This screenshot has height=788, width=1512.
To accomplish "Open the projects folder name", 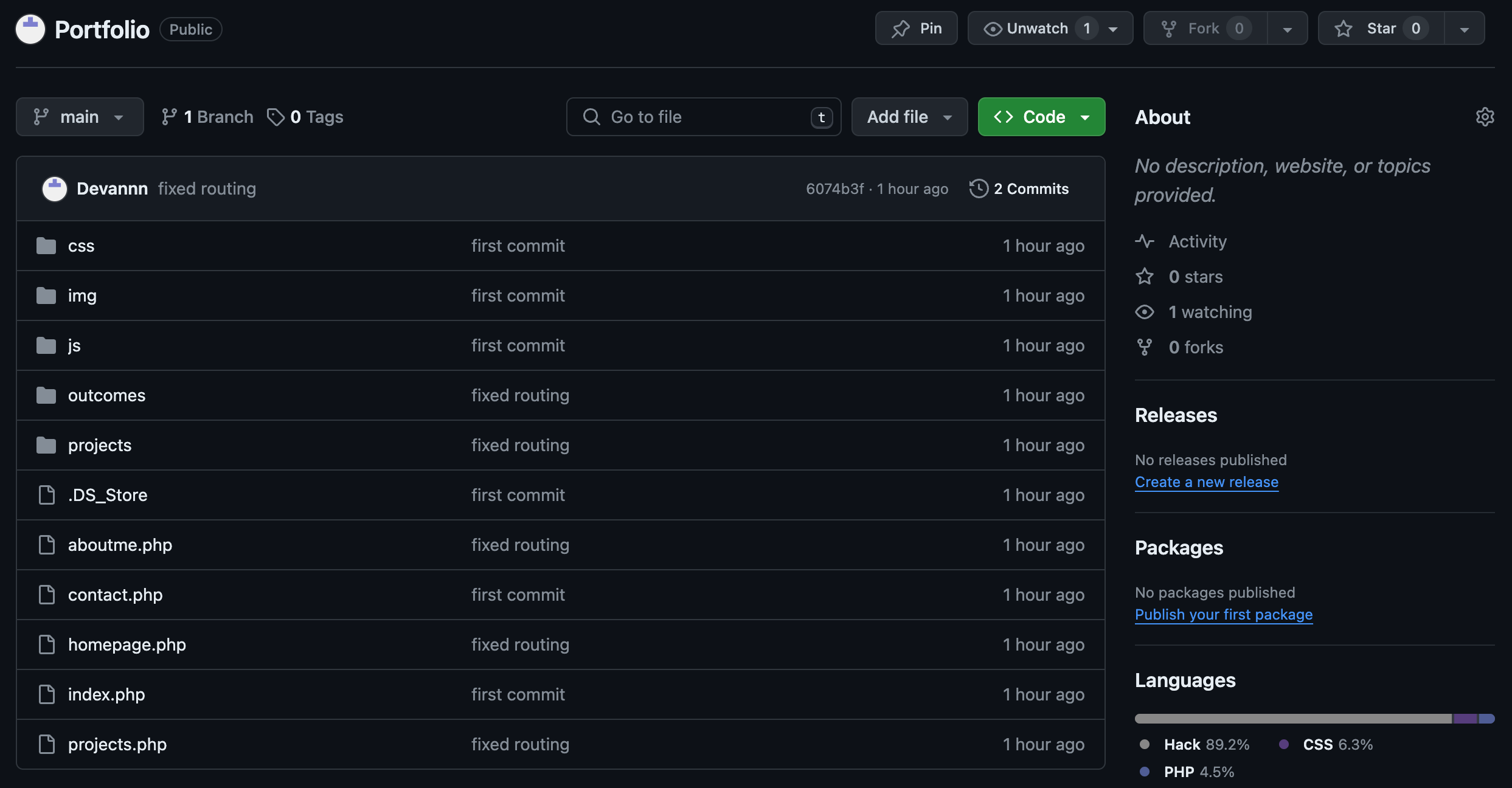I will (x=100, y=445).
